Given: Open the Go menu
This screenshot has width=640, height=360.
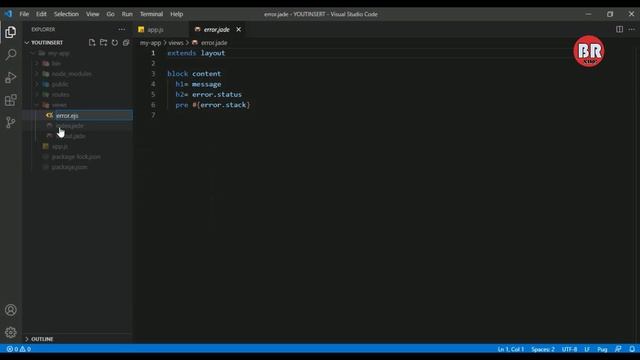Looking at the screenshot, I should coord(111,14).
